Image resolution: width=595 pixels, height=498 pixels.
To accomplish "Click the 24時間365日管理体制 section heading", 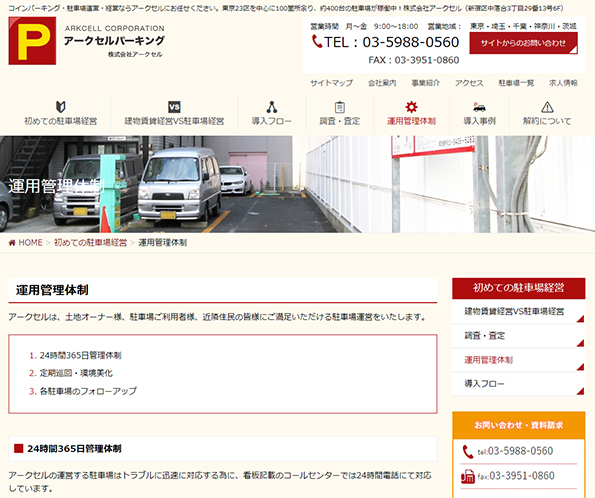I will pos(74,449).
